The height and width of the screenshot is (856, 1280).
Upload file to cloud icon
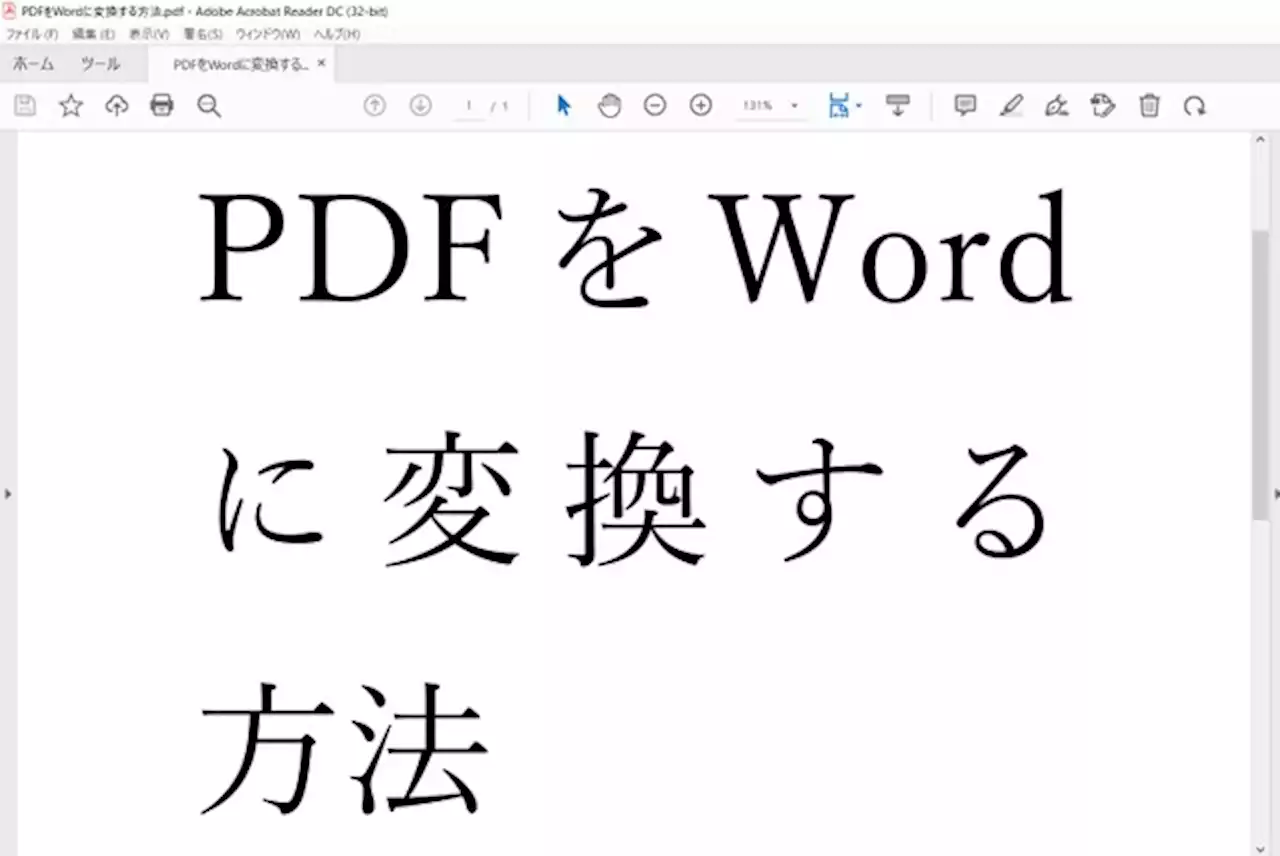click(x=117, y=105)
